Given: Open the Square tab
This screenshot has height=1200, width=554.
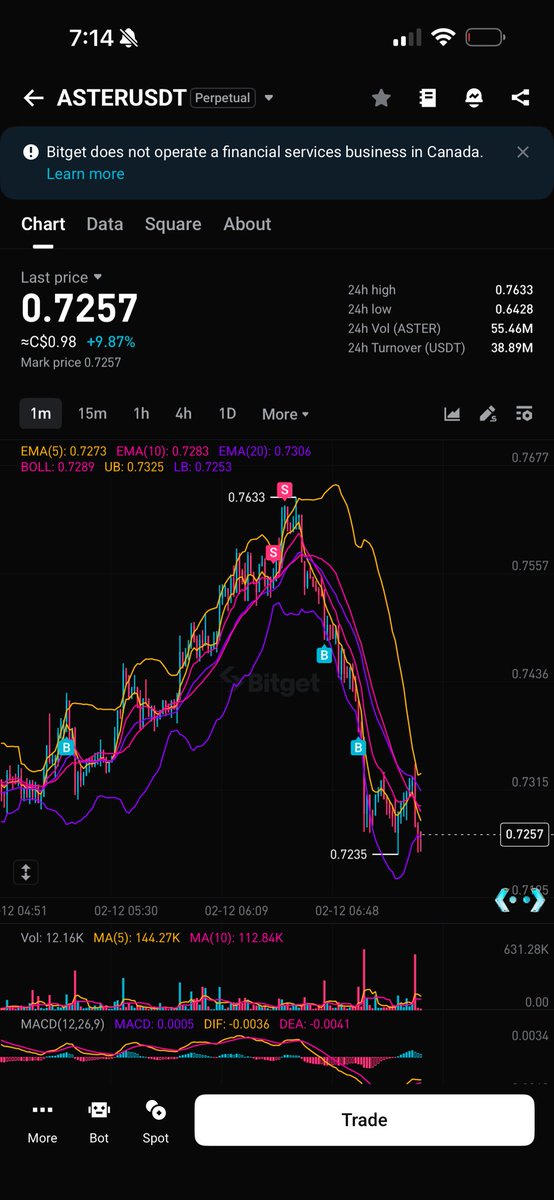Looking at the screenshot, I should pyautogui.click(x=173, y=224).
